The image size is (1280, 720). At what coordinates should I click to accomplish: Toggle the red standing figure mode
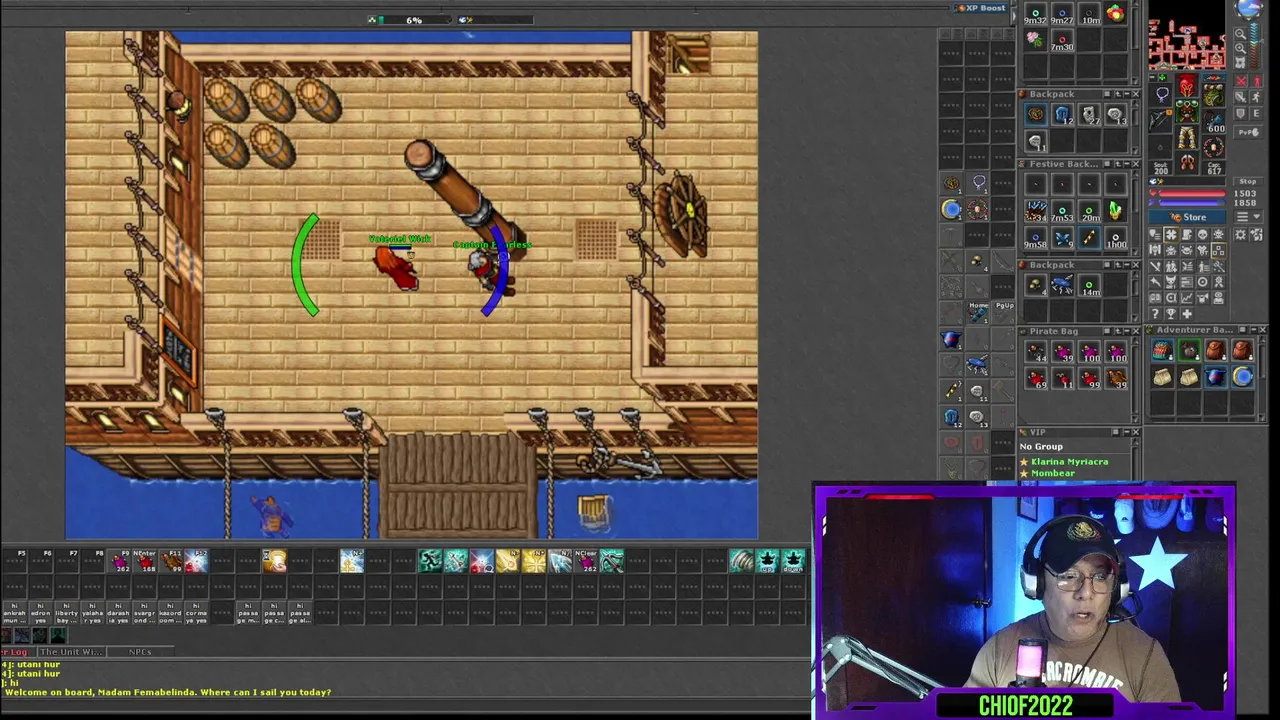tap(1257, 80)
